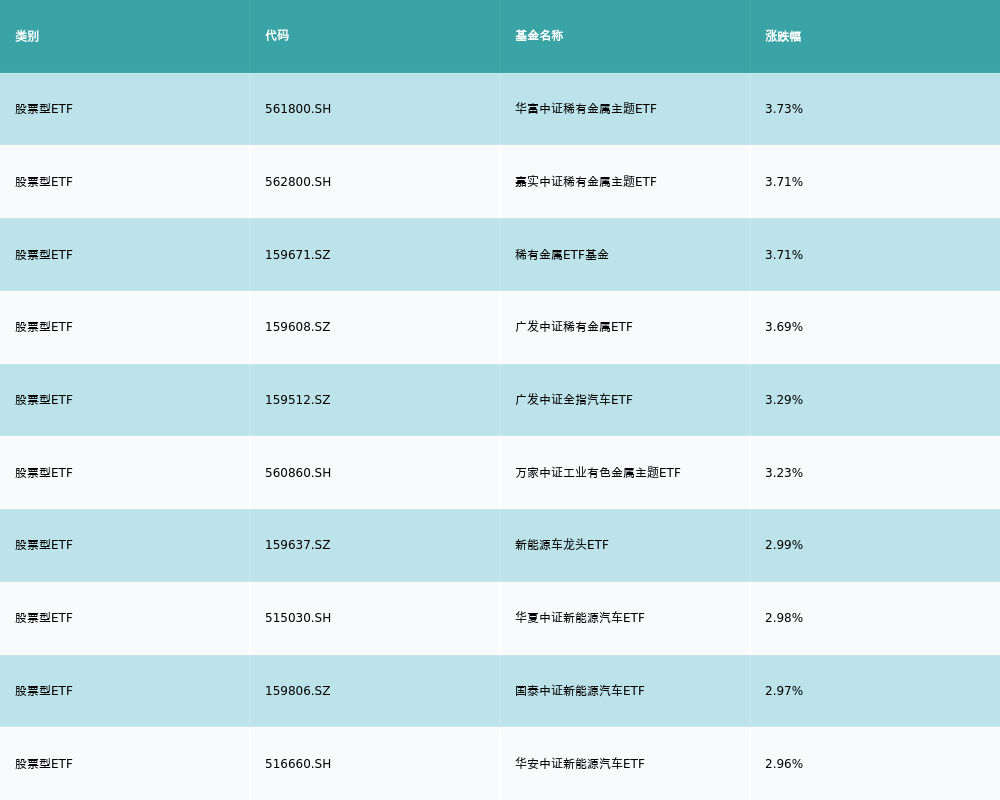Click 股票型ETF in the 159512.SZ row
Screen dimensions: 1000x800
tap(44, 400)
